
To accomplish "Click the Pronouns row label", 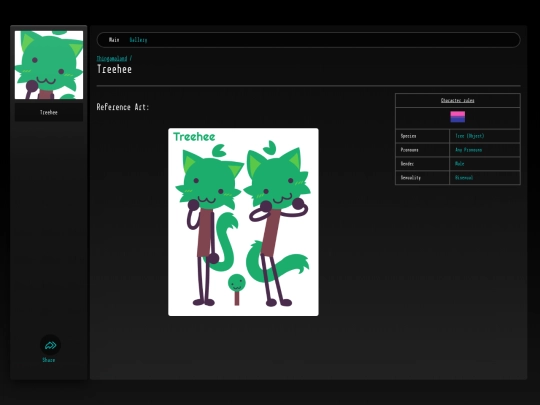I will 409,150.
